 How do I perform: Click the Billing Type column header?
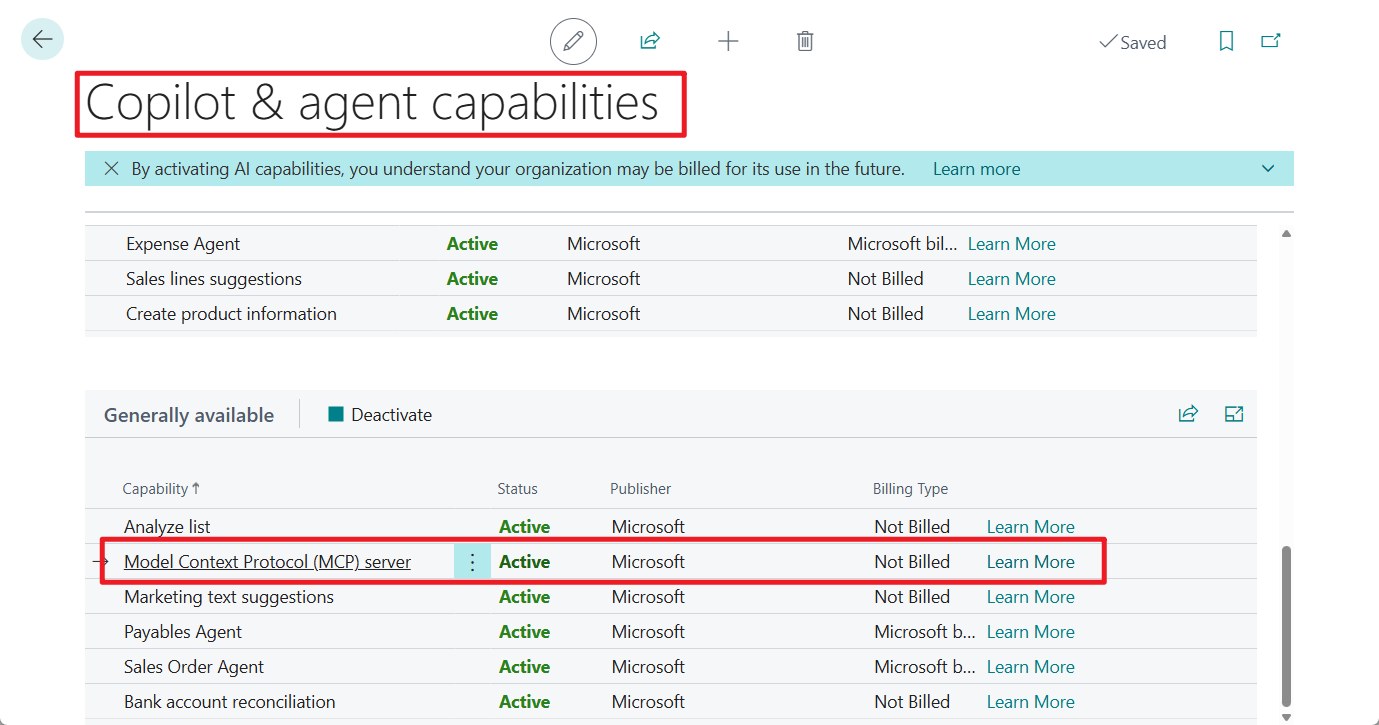pyautogui.click(x=910, y=489)
